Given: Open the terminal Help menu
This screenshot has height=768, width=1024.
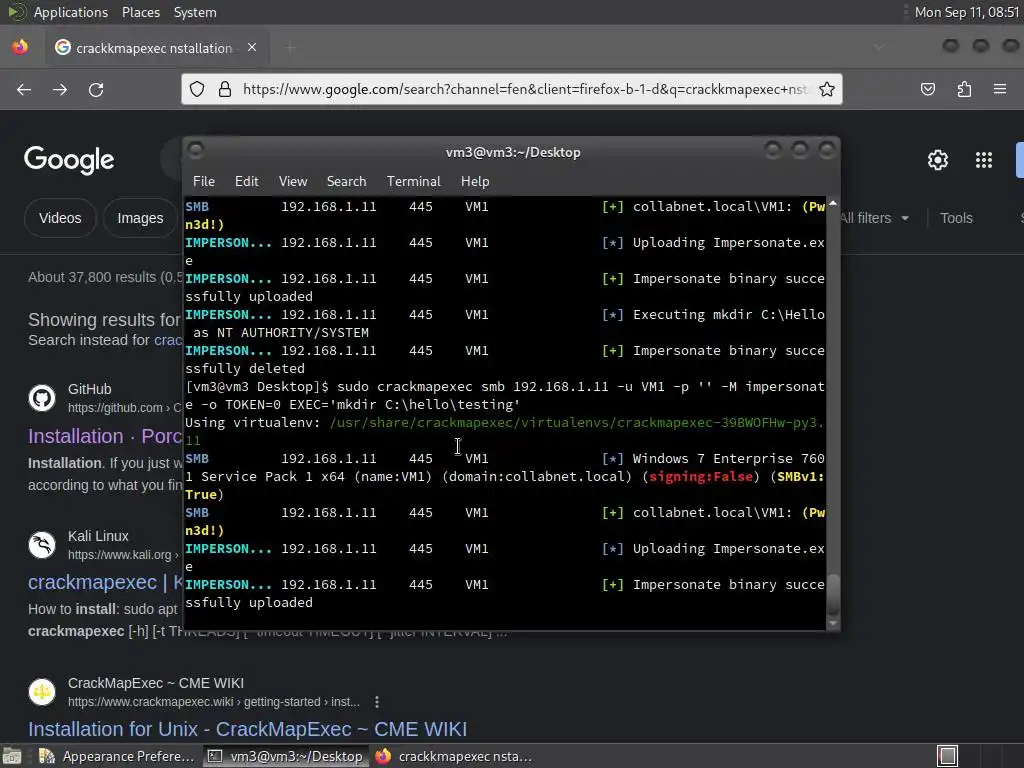Looking at the screenshot, I should pos(475,182).
